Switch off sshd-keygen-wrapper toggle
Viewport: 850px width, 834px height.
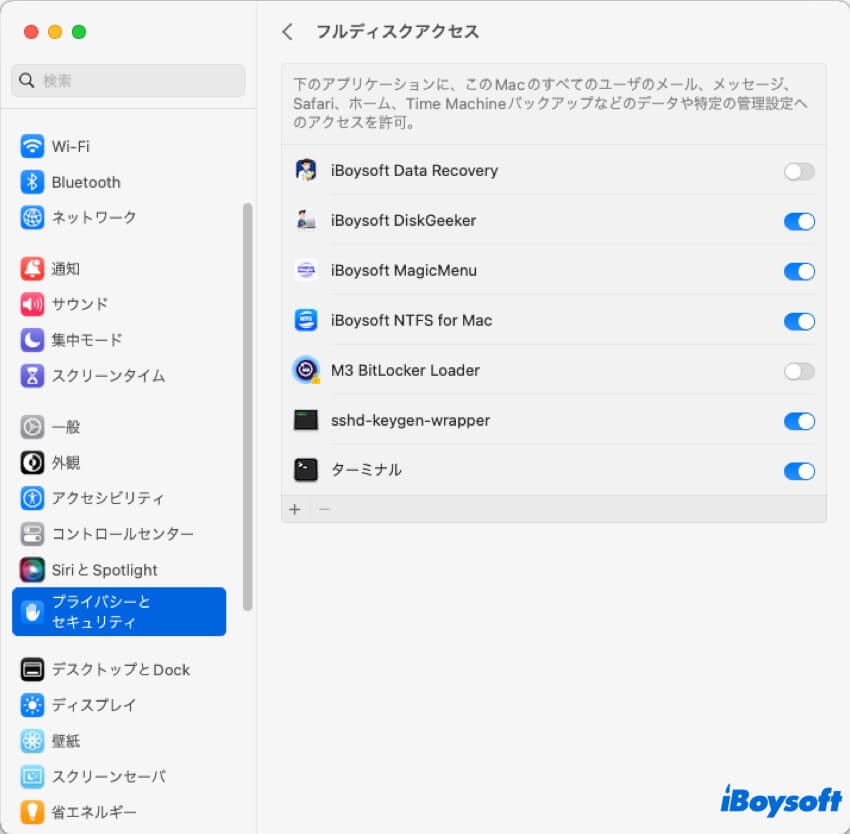tap(799, 421)
